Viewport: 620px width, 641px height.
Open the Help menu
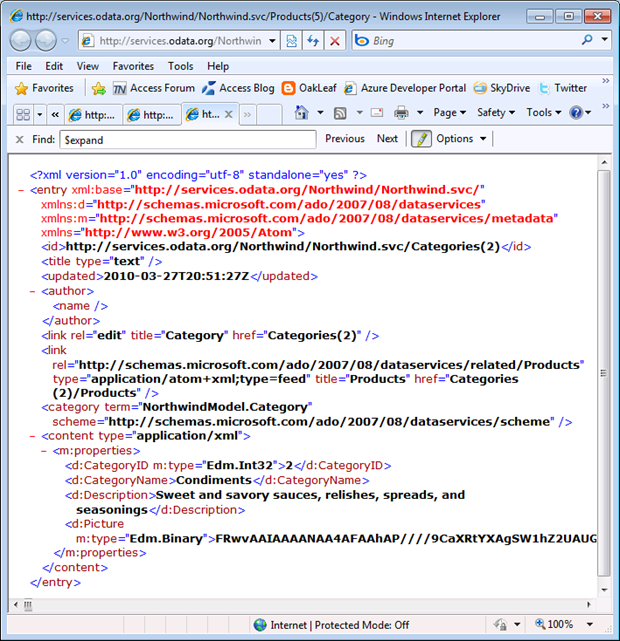pyautogui.click(x=217, y=66)
